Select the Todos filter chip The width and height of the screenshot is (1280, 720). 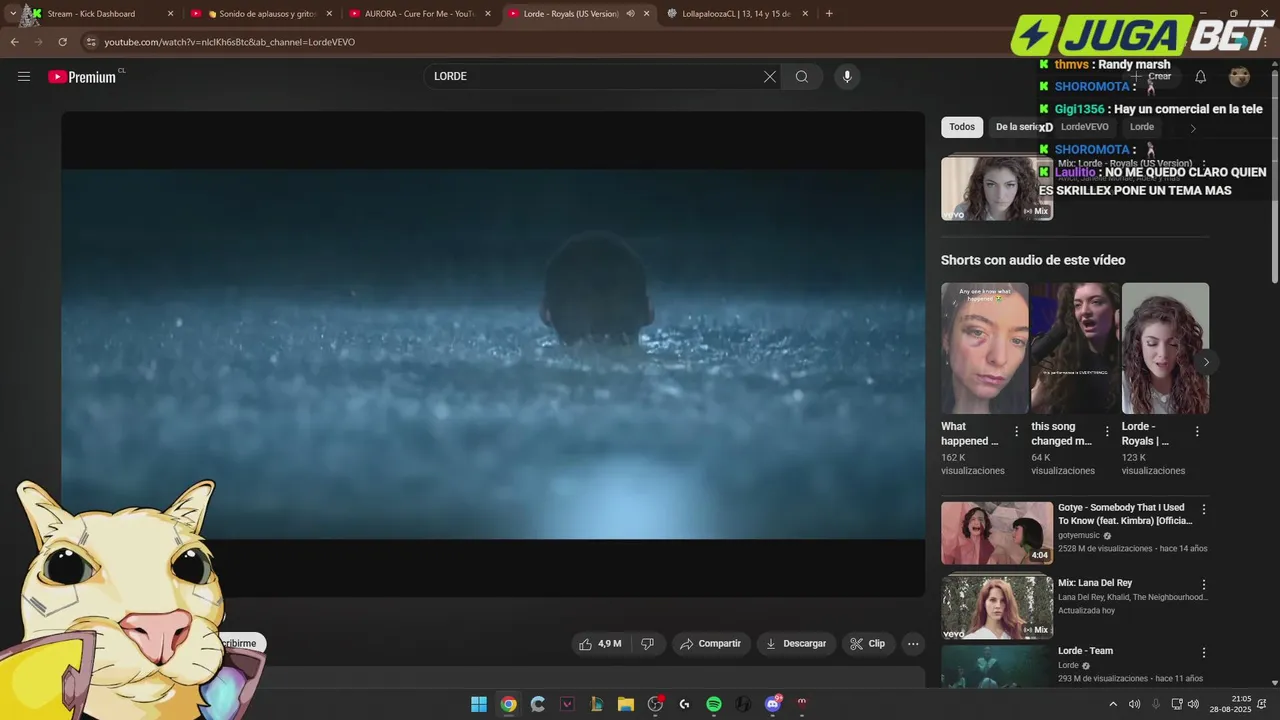[x=962, y=127]
